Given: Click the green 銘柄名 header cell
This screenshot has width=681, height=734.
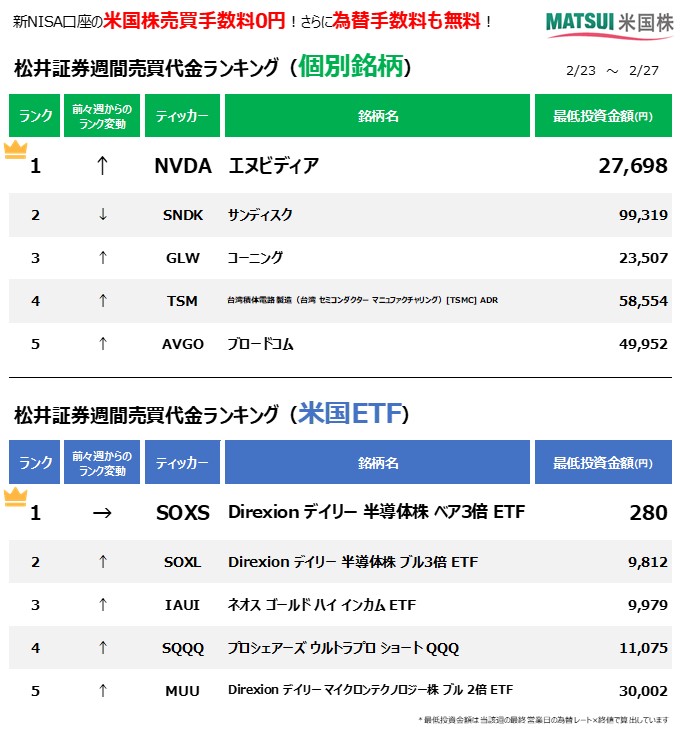Looking at the screenshot, I should tap(378, 116).
